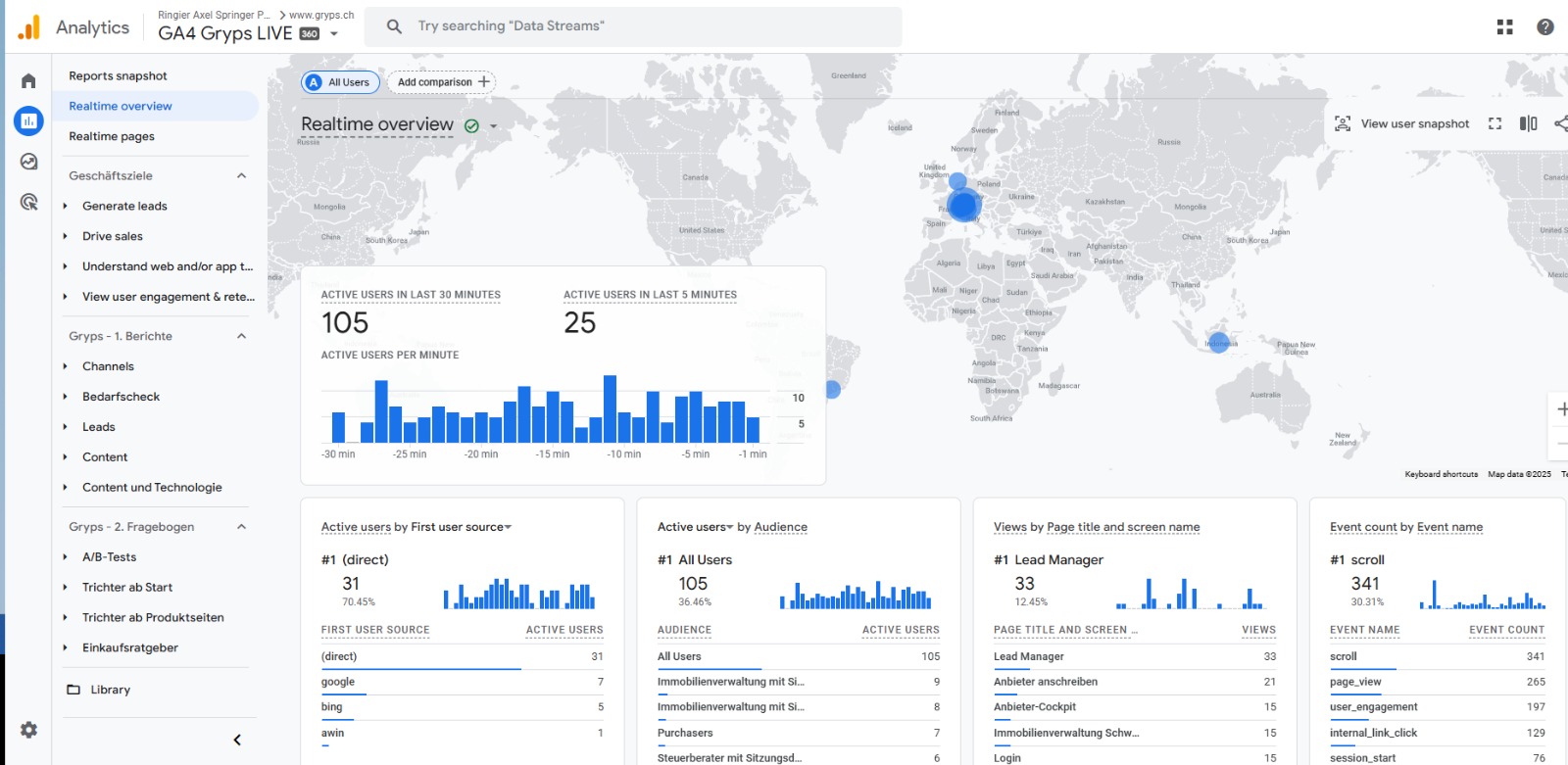Click View user snapshot
The image size is (1568, 765).
(x=1402, y=123)
